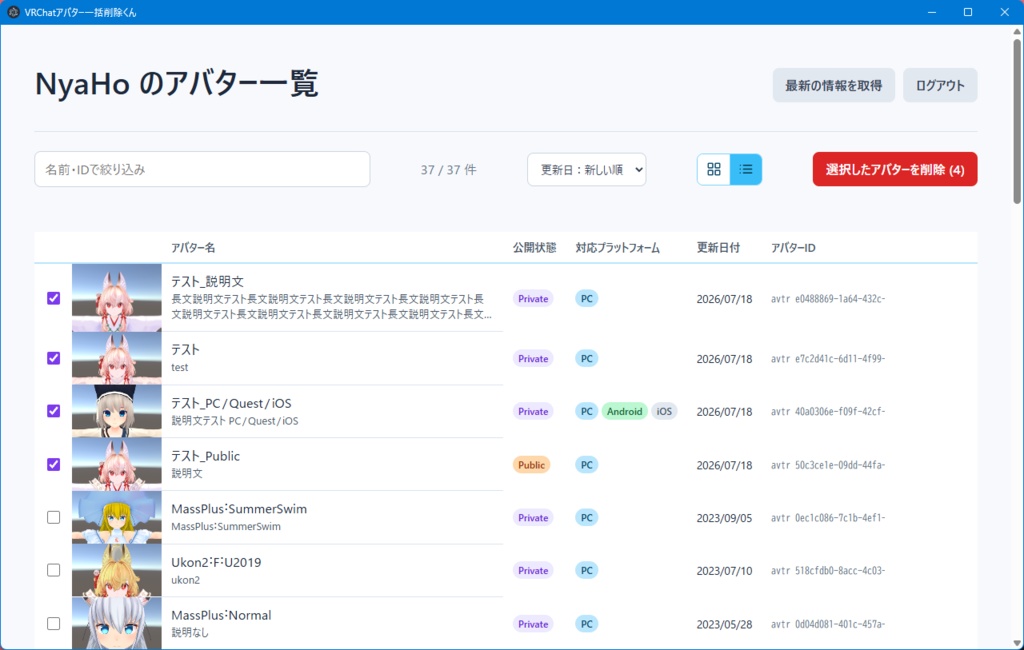Open thumbnail of テスト_Public avatar
The image size is (1024, 650).
pyautogui.click(x=117, y=464)
